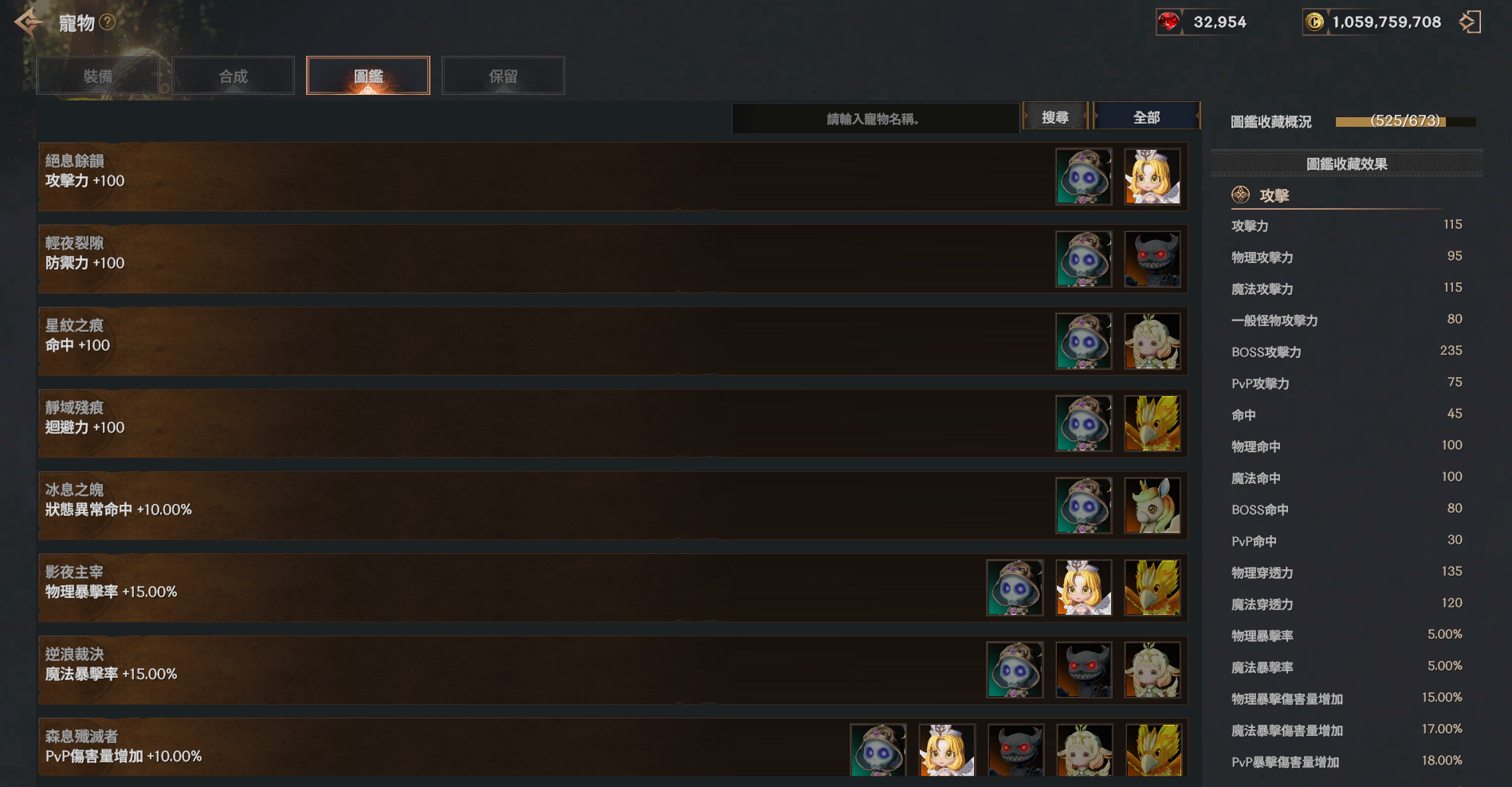Click the 搜尋 search button
This screenshot has width=1512, height=787.
[1055, 117]
